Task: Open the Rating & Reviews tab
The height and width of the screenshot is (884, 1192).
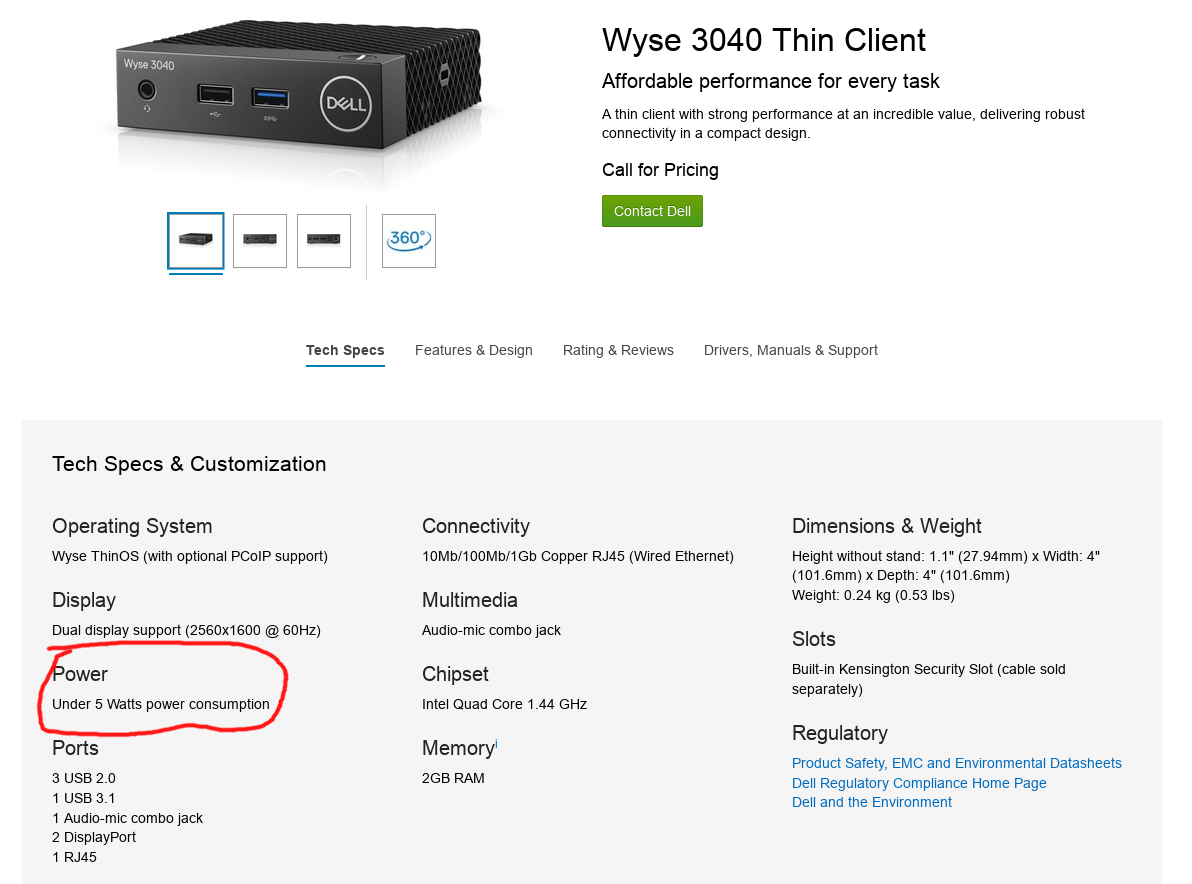Action: tap(618, 350)
